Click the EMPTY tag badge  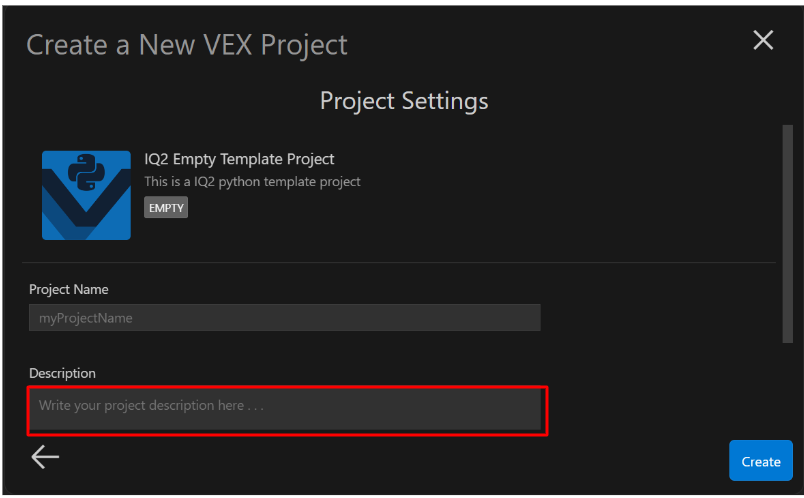coord(166,207)
